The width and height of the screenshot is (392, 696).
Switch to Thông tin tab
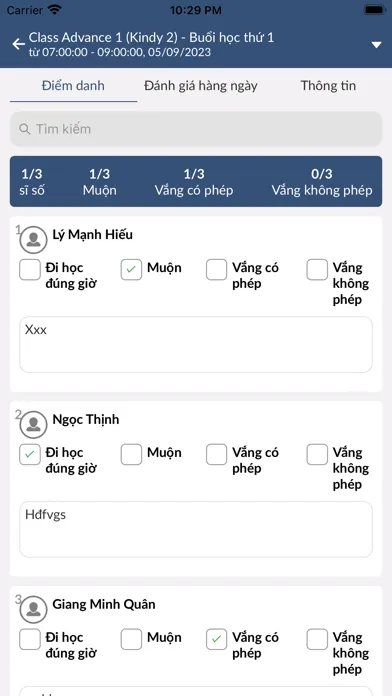[328, 86]
